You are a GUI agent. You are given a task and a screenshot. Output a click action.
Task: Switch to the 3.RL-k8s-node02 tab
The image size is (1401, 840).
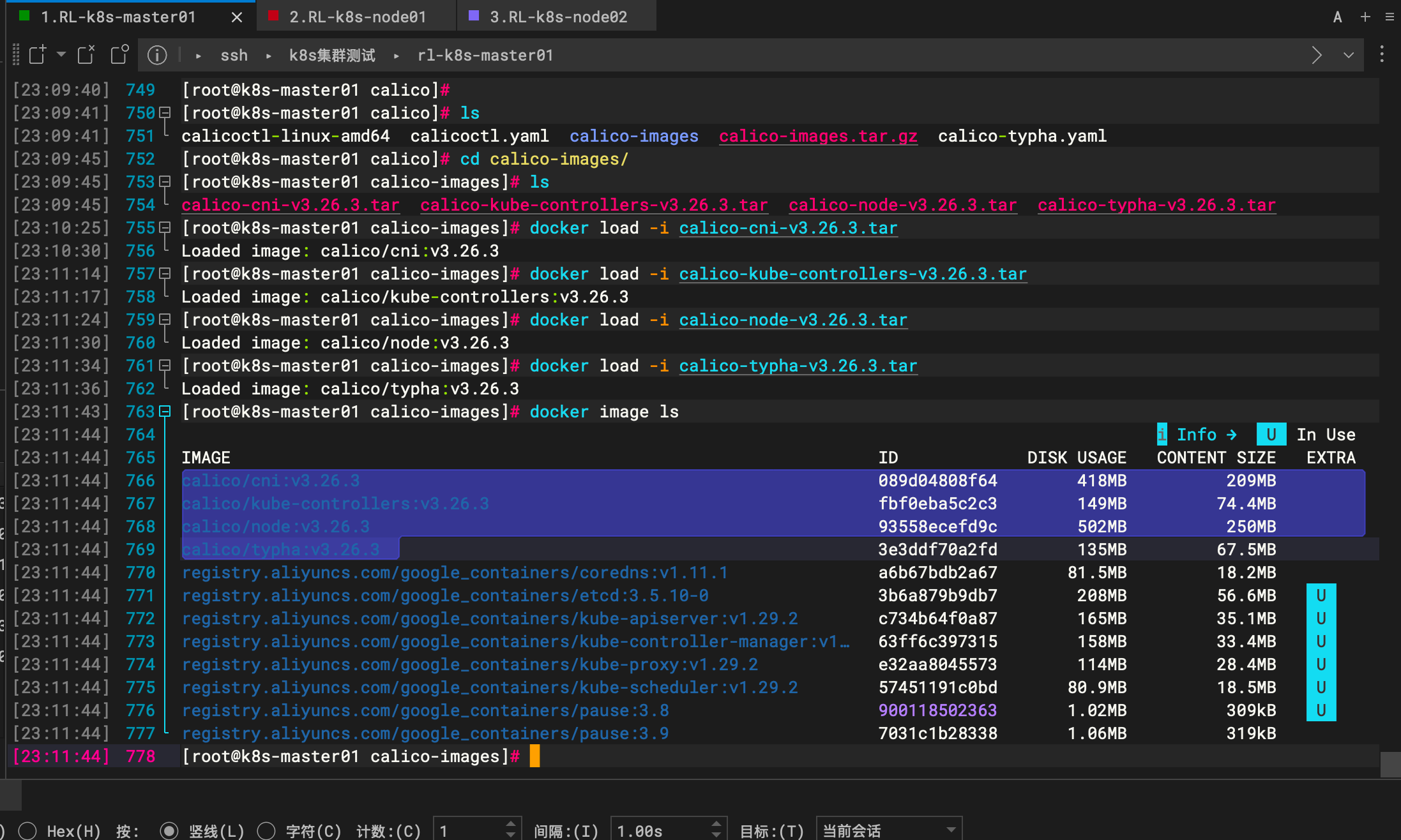557,17
